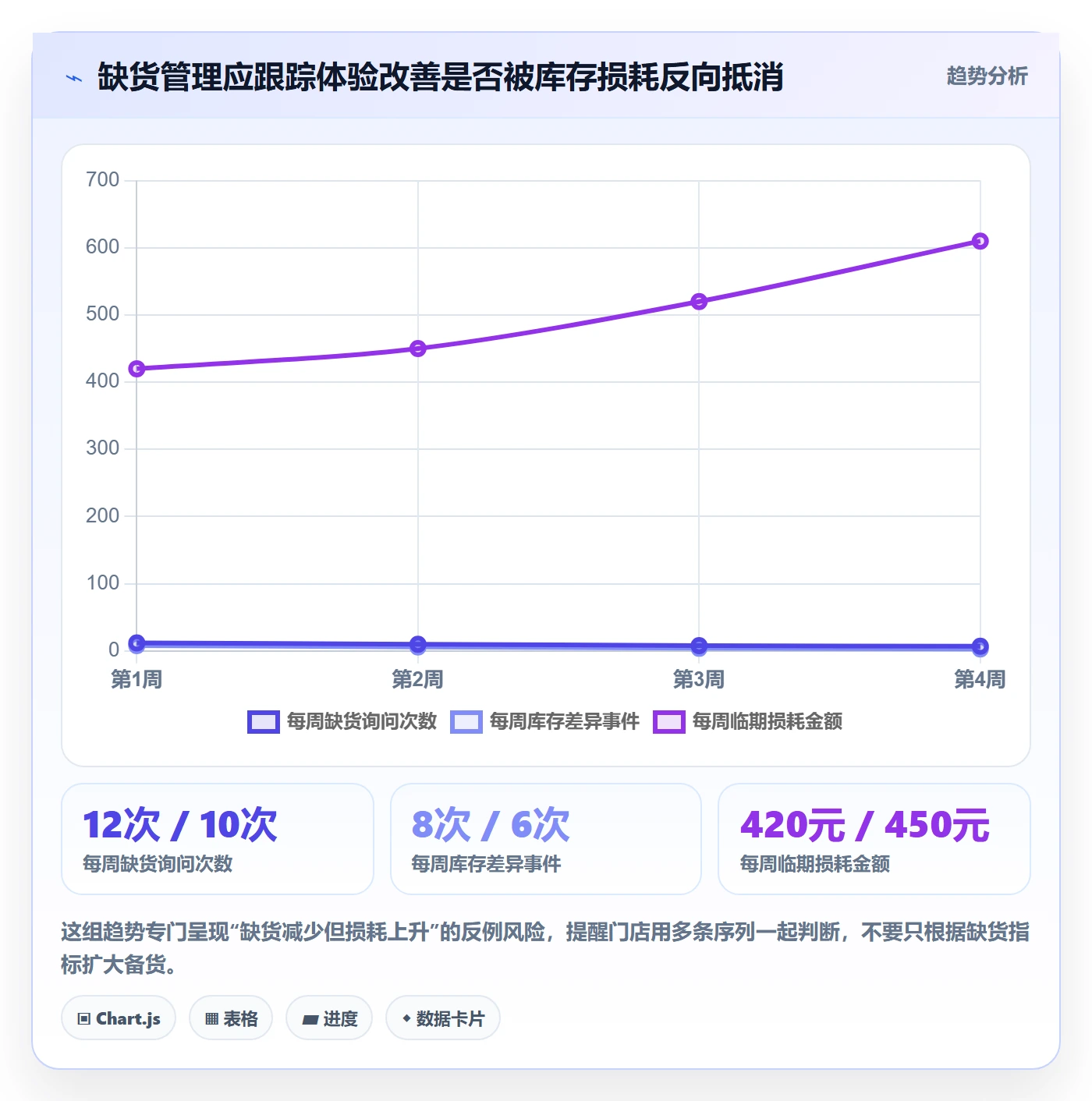Image resolution: width=1092 pixels, height=1101 pixels.
Task: Click the lightning bolt icon beside the title
Action: click(x=74, y=78)
